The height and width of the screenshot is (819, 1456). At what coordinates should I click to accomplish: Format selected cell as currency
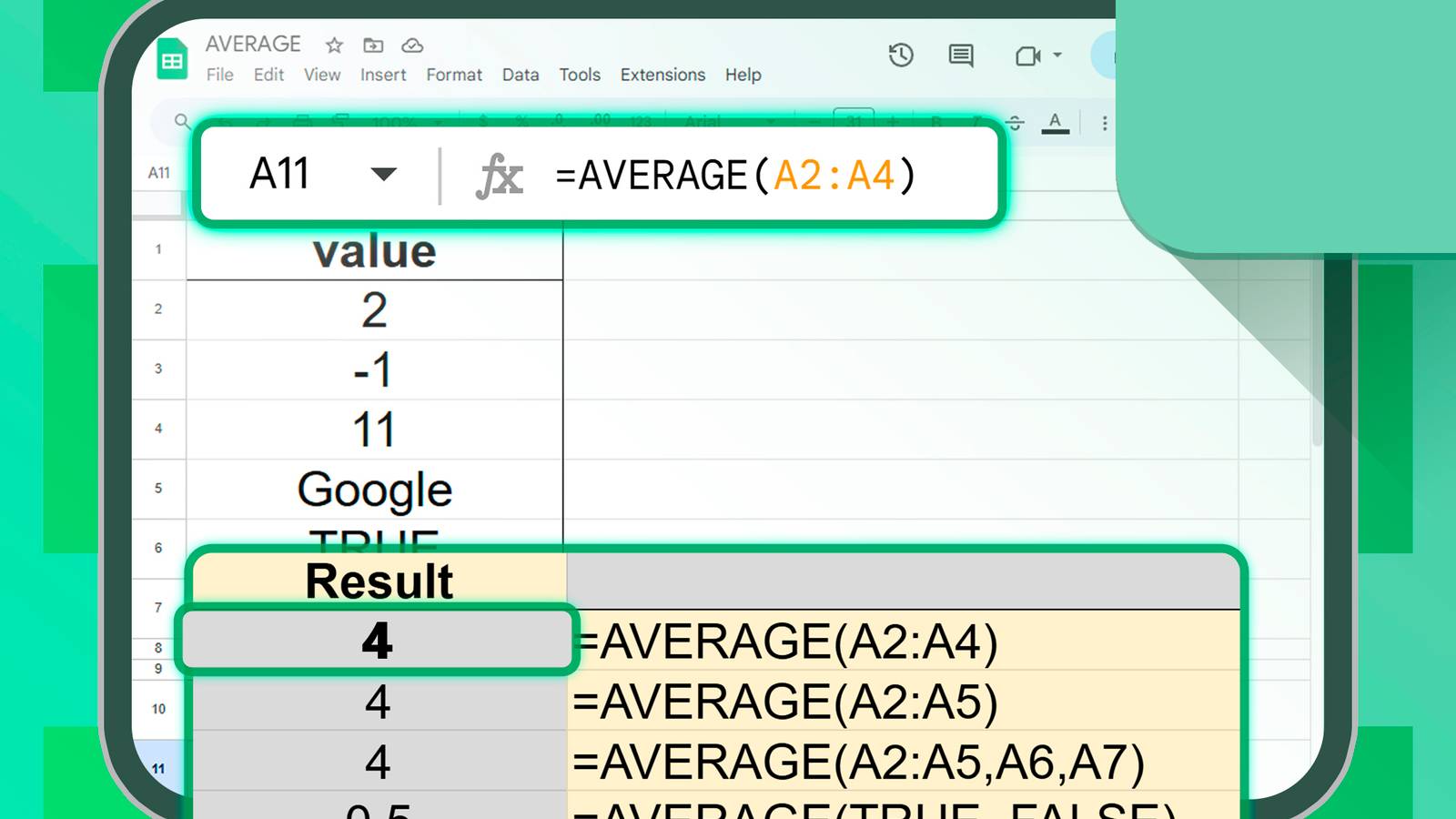point(482,123)
